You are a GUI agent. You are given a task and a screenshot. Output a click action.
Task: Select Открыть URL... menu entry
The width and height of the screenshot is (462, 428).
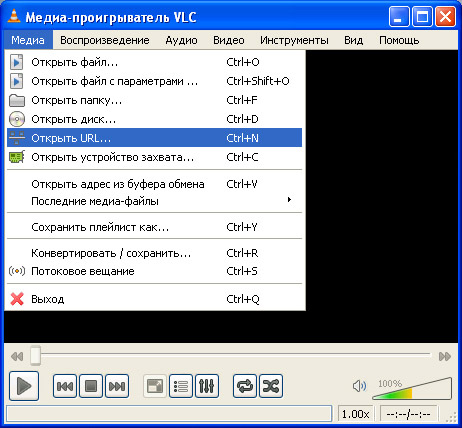point(154,138)
